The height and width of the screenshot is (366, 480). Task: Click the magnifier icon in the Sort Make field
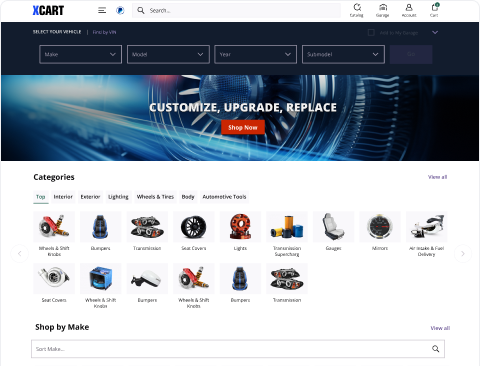coord(435,349)
